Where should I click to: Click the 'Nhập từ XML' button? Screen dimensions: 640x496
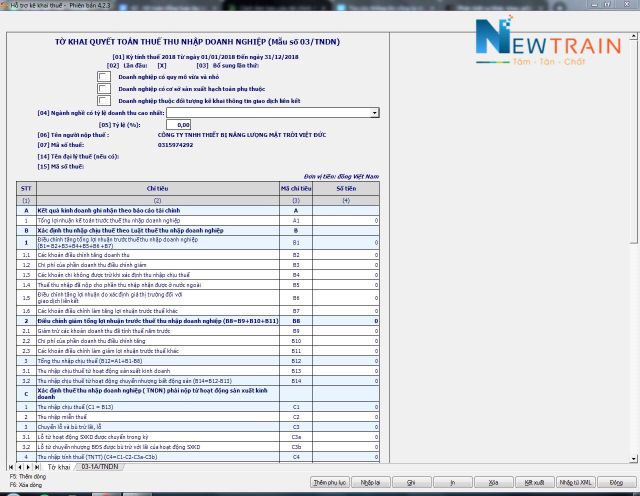tap(576, 483)
